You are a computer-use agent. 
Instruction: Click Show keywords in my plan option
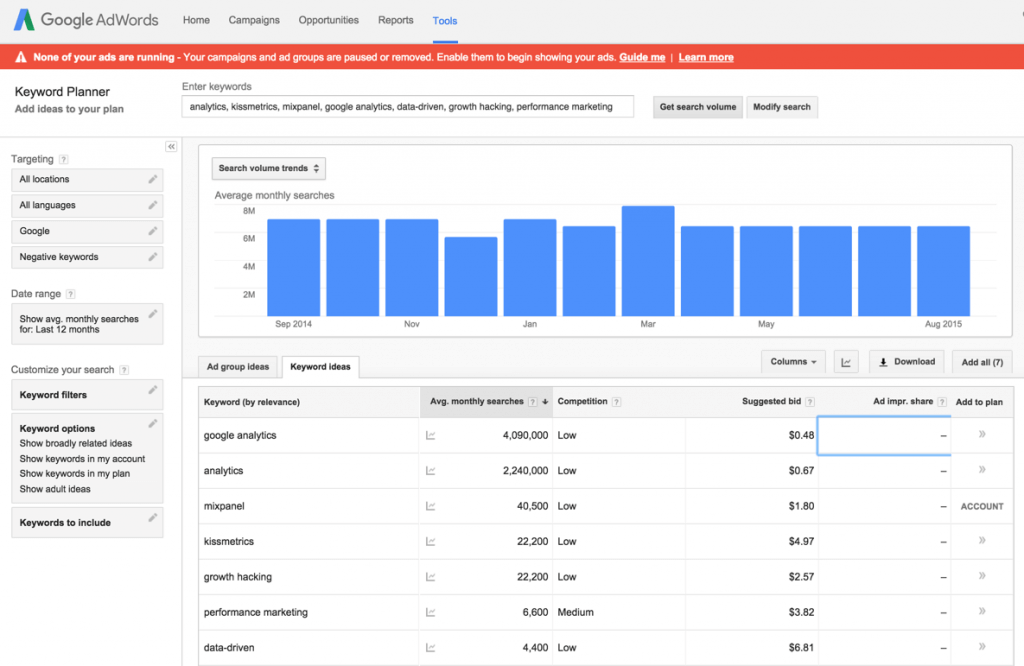coord(74,474)
